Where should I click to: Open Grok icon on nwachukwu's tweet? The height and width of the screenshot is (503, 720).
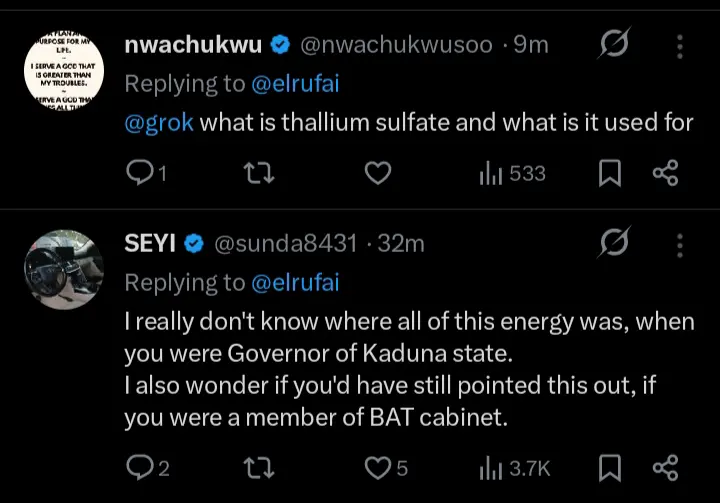614,45
